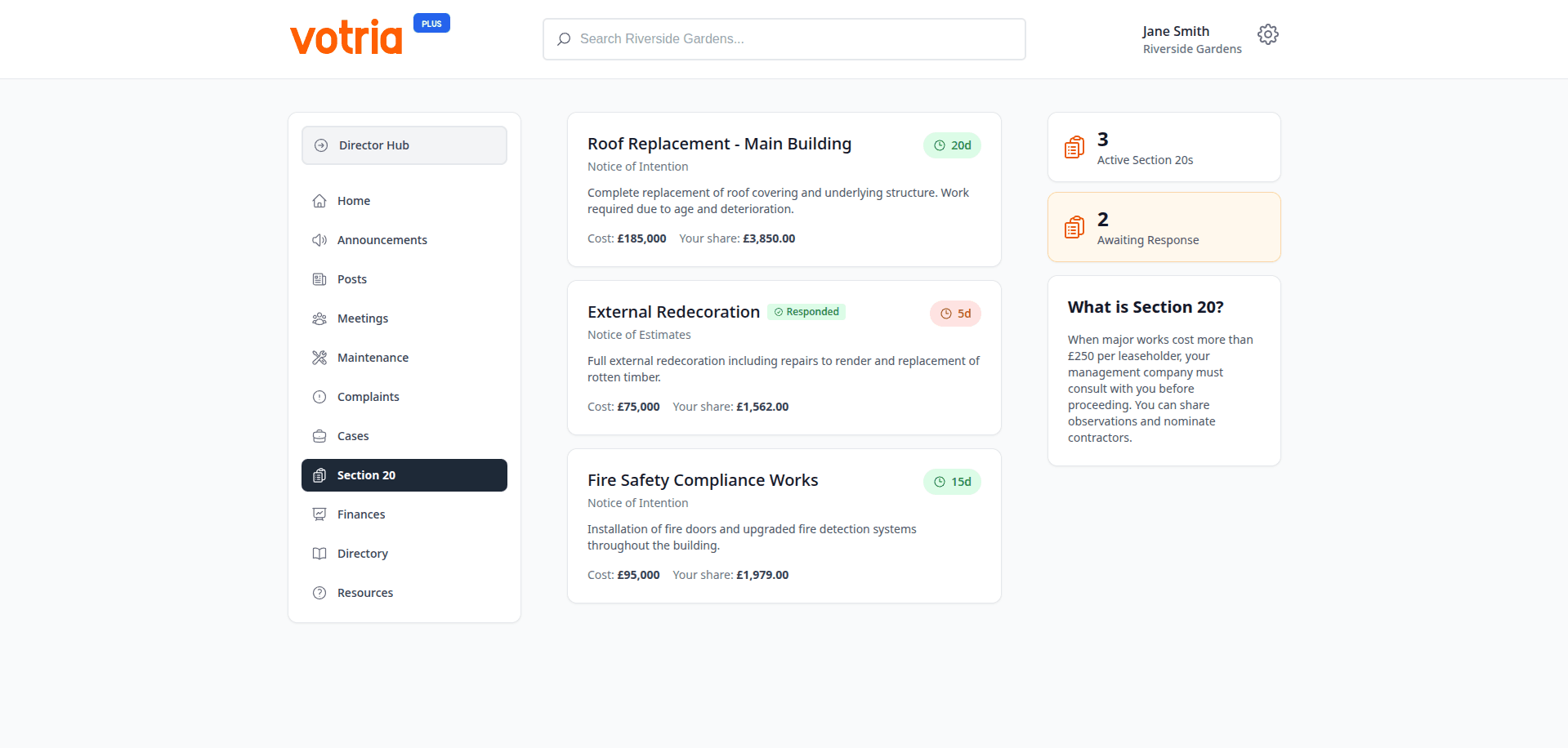
Task: Click the Maintenance wrench icon
Action: coord(319,357)
